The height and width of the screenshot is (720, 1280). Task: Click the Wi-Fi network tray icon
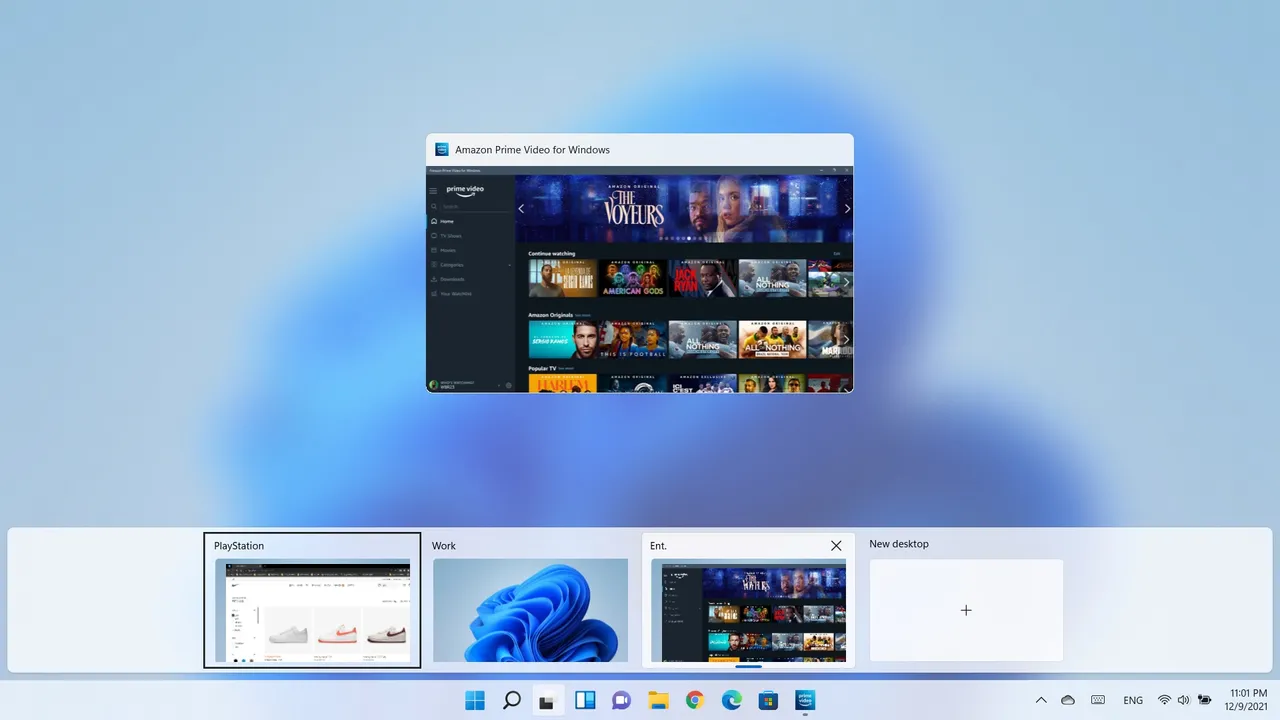(x=1164, y=700)
